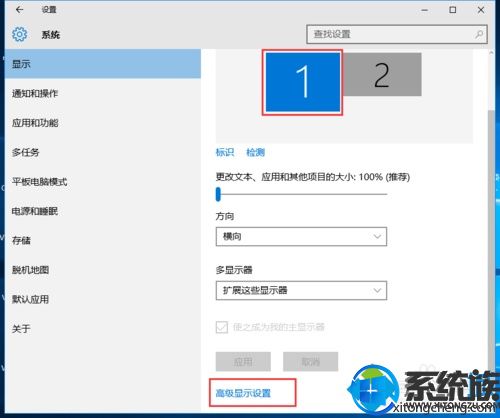Click the back arrow icon

pos(19,10)
